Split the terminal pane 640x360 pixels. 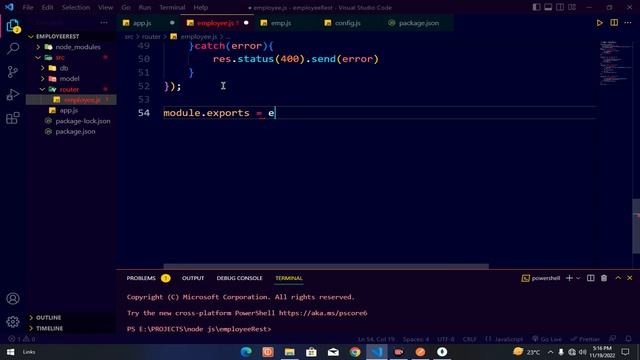point(591,278)
